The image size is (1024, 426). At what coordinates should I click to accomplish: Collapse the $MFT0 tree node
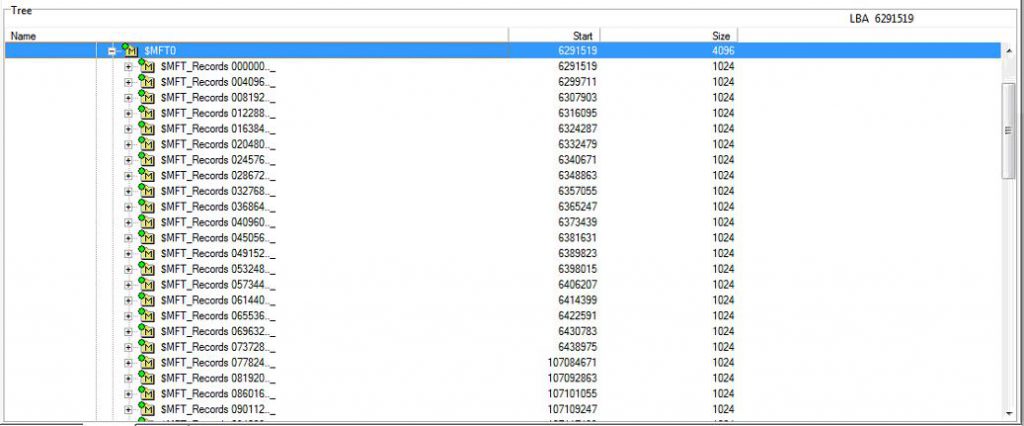coord(112,51)
